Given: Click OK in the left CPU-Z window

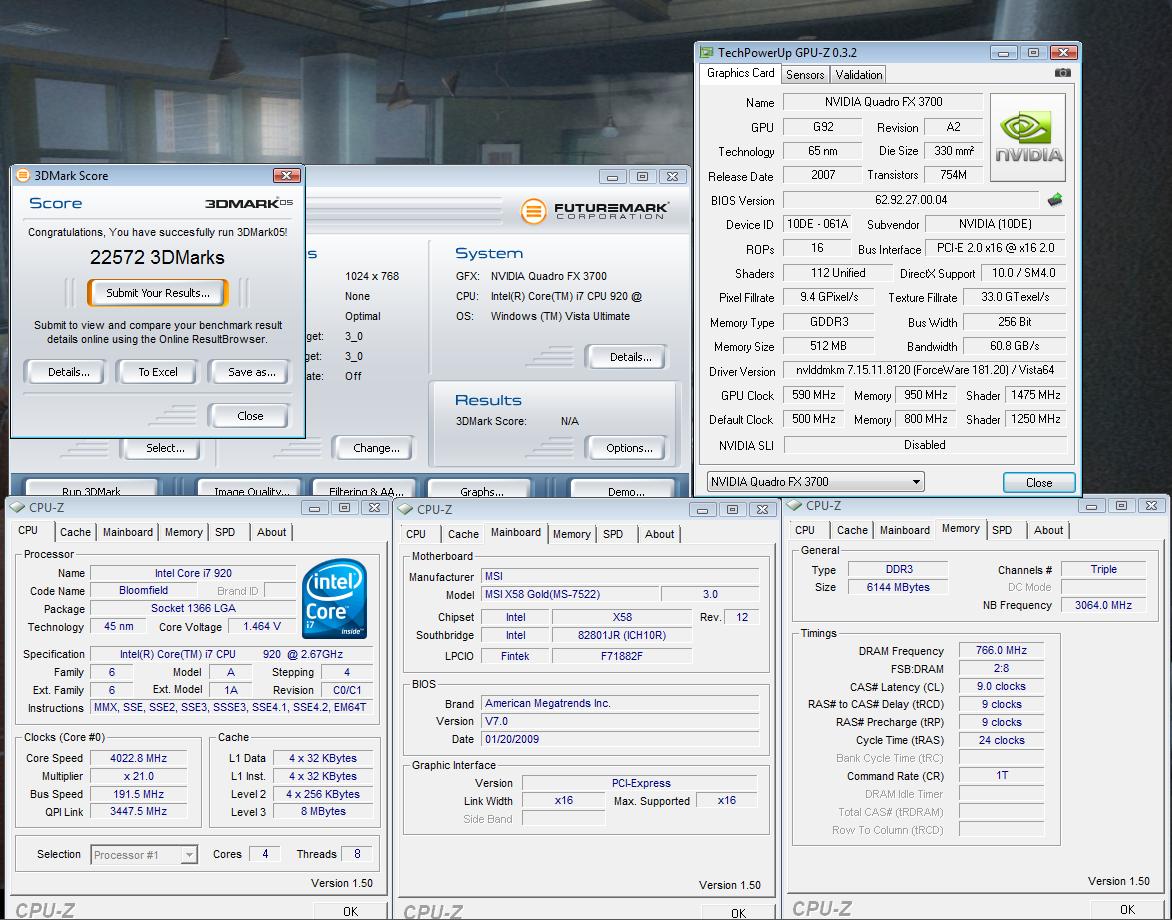Looking at the screenshot, I should [x=350, y=911].
